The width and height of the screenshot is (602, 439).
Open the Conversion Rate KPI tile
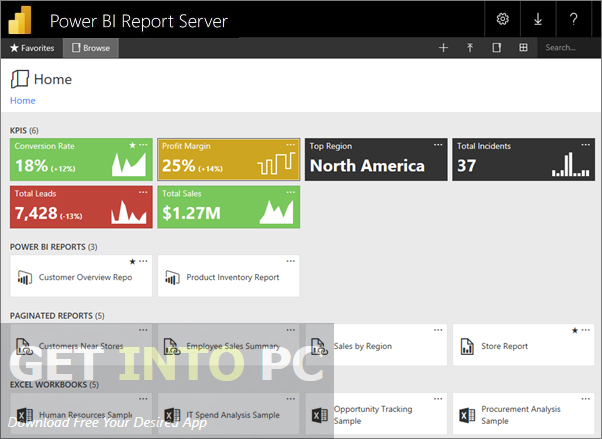[81, 159]
